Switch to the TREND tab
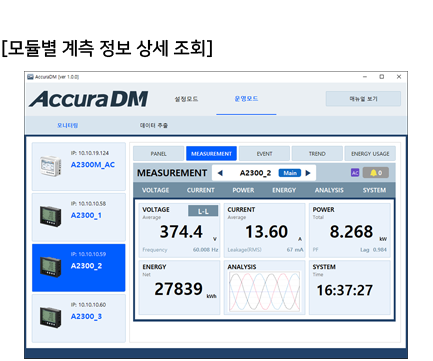Screen dimensions: 433x361 point(317,154)
